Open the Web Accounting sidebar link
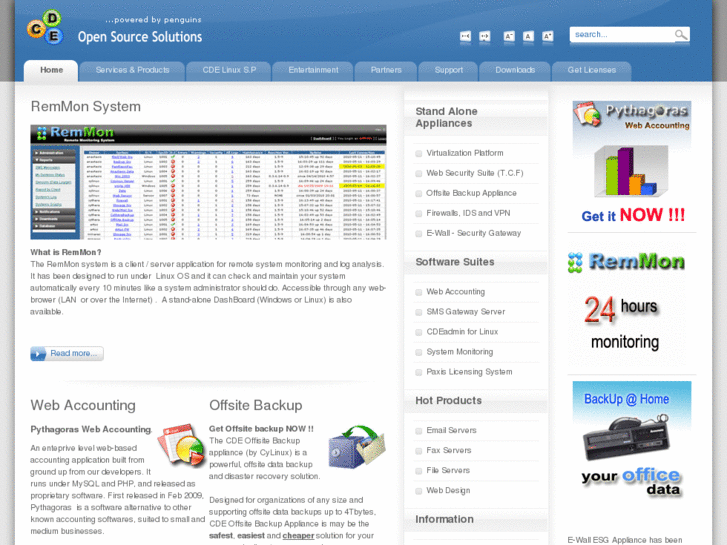 (455, 292)
